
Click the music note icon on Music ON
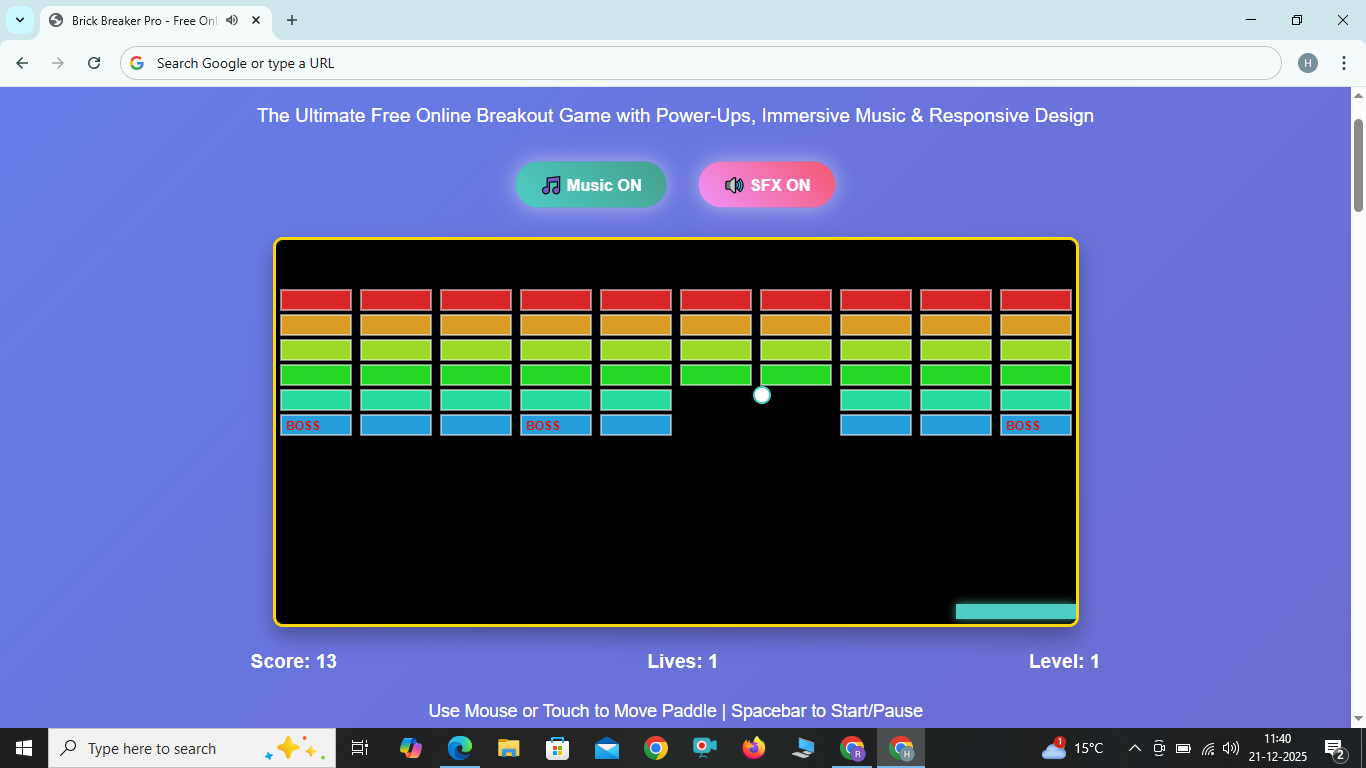pyautogui.click(x=551, y=184)
